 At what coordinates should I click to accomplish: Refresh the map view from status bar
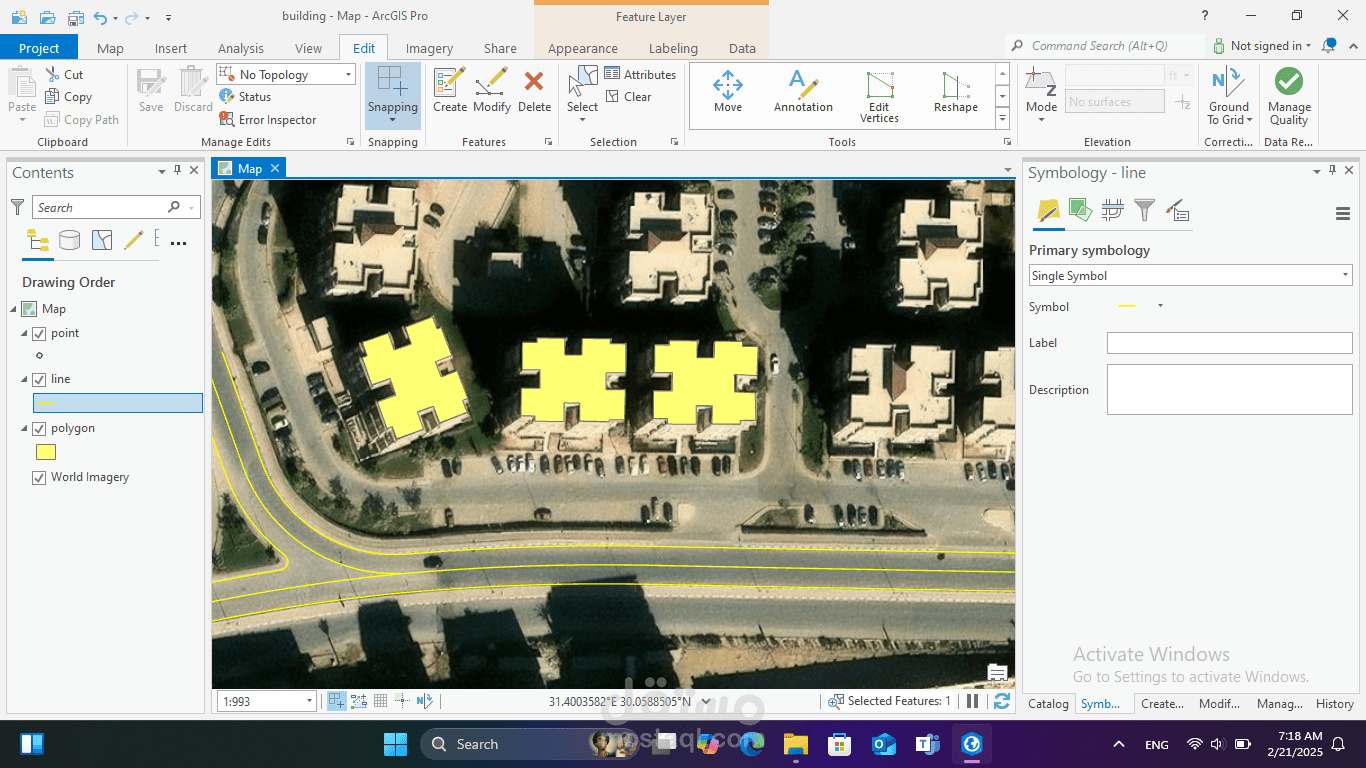tap(1002, 701)
